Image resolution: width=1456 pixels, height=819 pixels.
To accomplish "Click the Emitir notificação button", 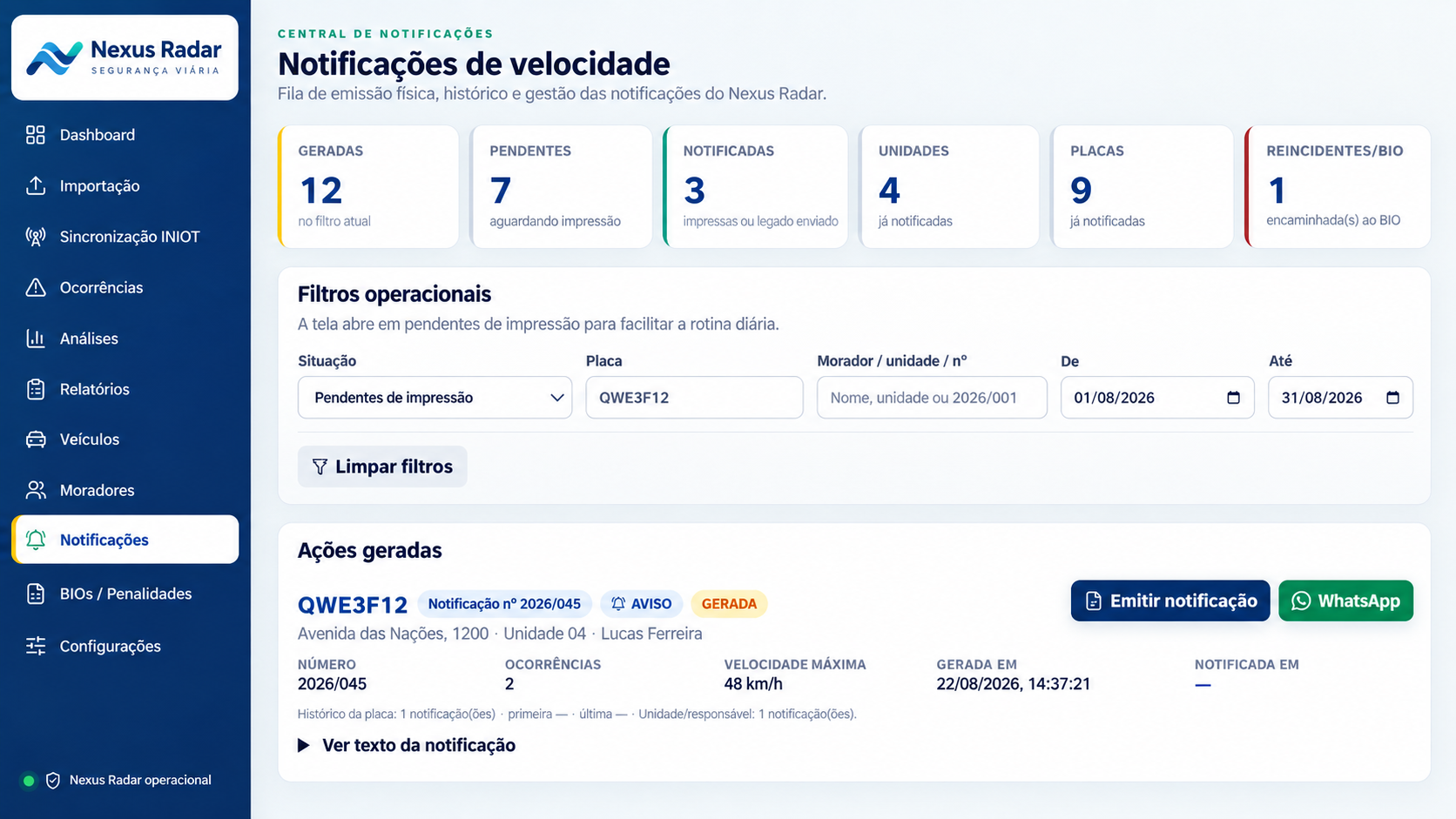I will [x=1170, y=601].
